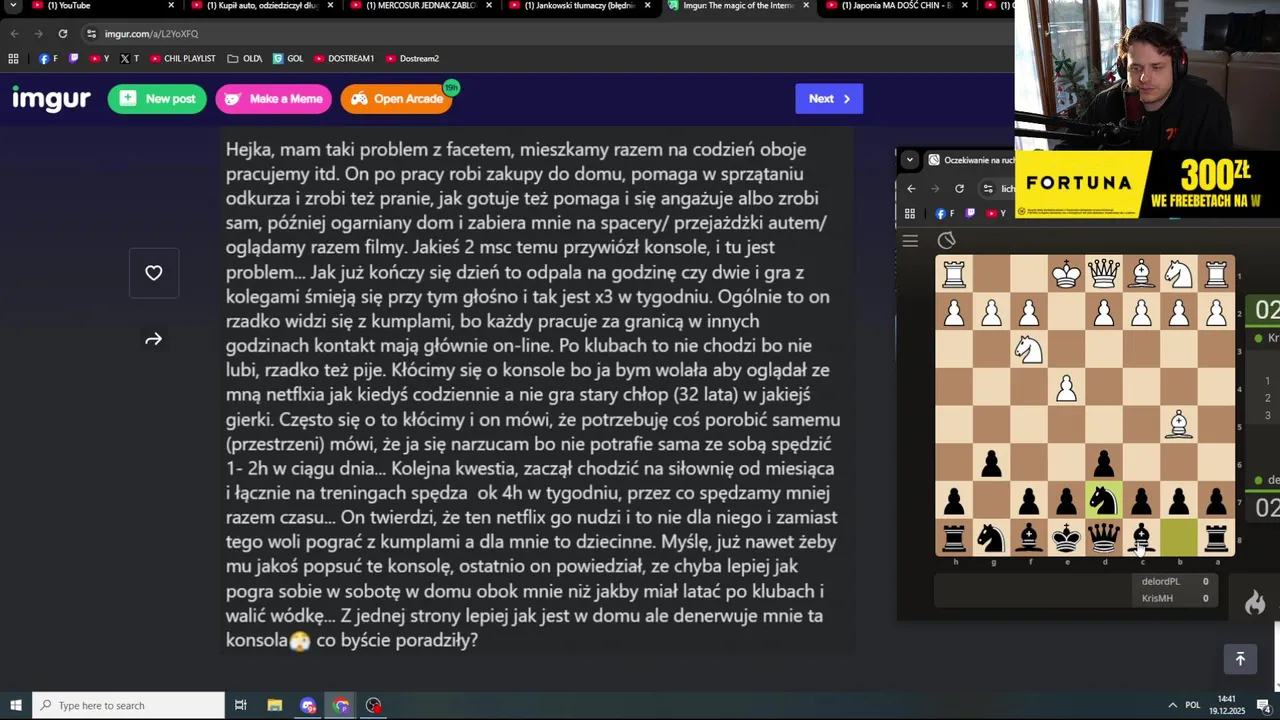Screen dimensions: 1280x720
Task: Open the imgur Arcade button
Action: click(x=396, y=99)
